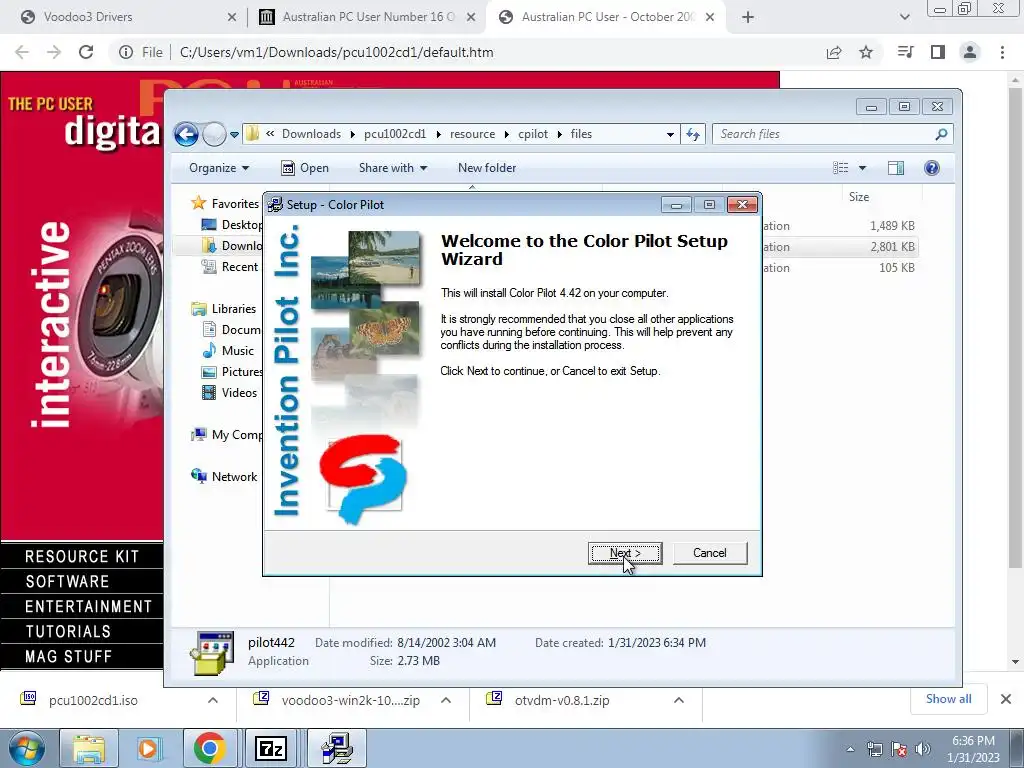Select Network in navigation pane
This screenshot has width=1024, height=768.
[224, 477]
